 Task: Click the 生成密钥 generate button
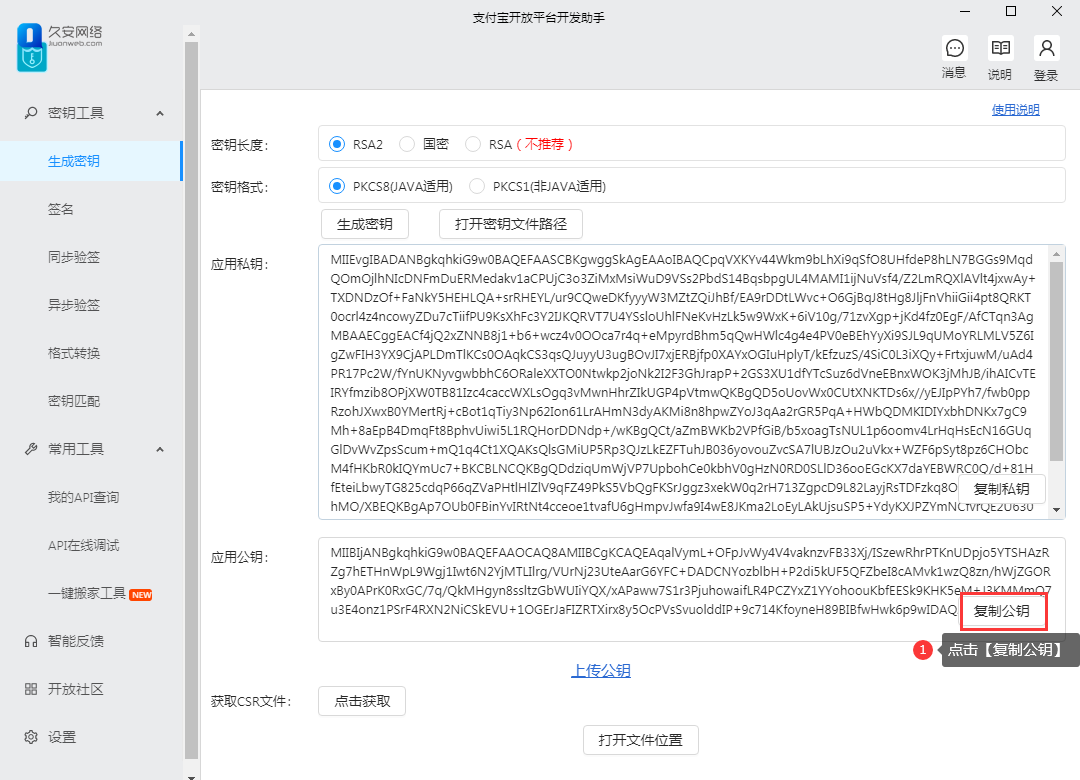pos(365,224)
